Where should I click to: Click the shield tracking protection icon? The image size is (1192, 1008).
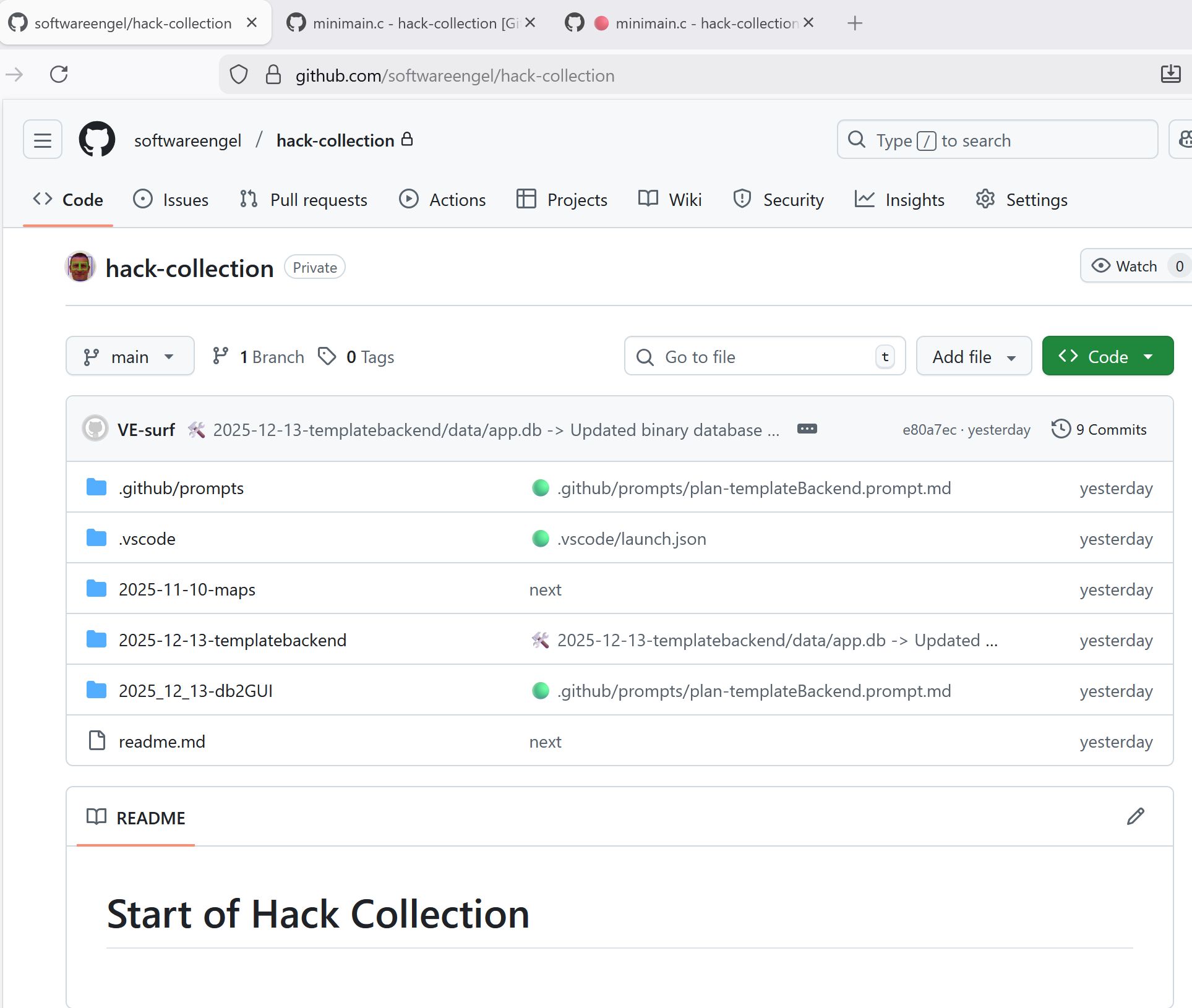239,75
